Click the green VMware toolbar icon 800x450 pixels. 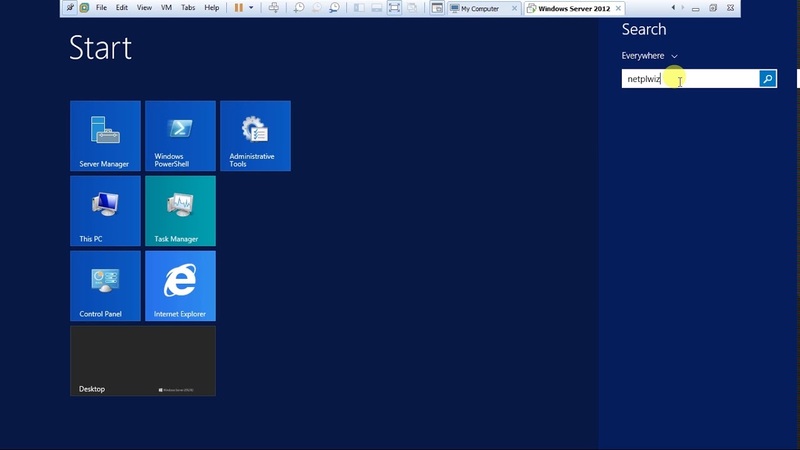click(84, 8)
